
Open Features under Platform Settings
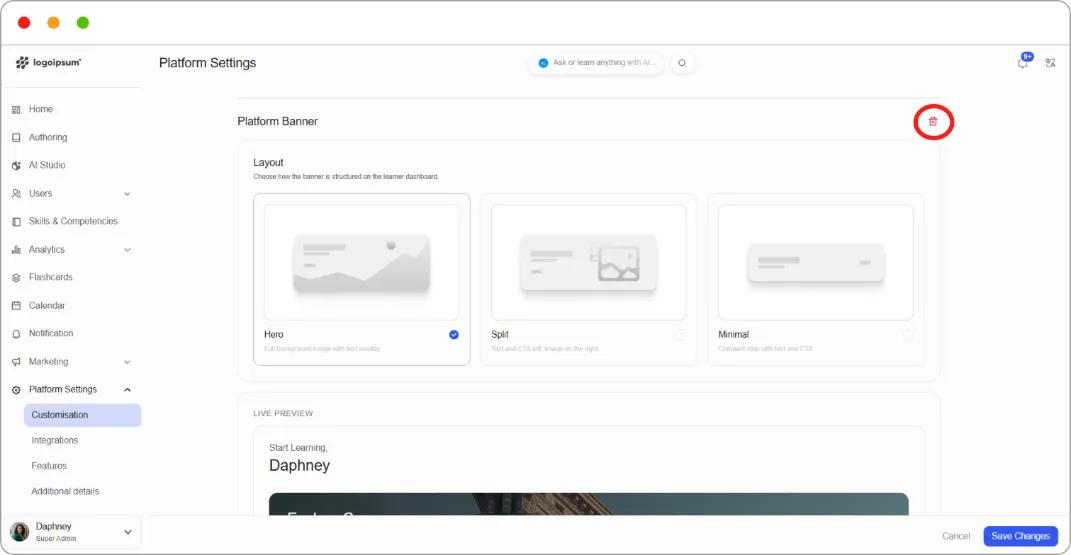click(49, 466)
